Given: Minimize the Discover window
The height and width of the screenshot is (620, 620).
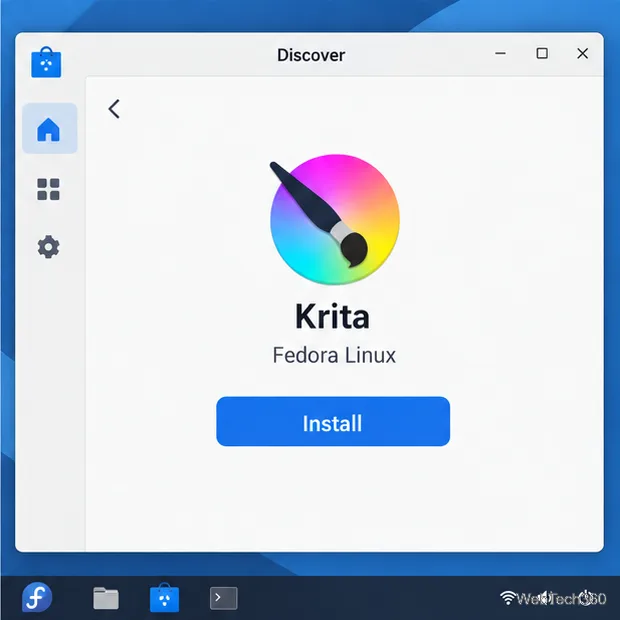Looking at the screenshot, I should click(x=501, y=53).
